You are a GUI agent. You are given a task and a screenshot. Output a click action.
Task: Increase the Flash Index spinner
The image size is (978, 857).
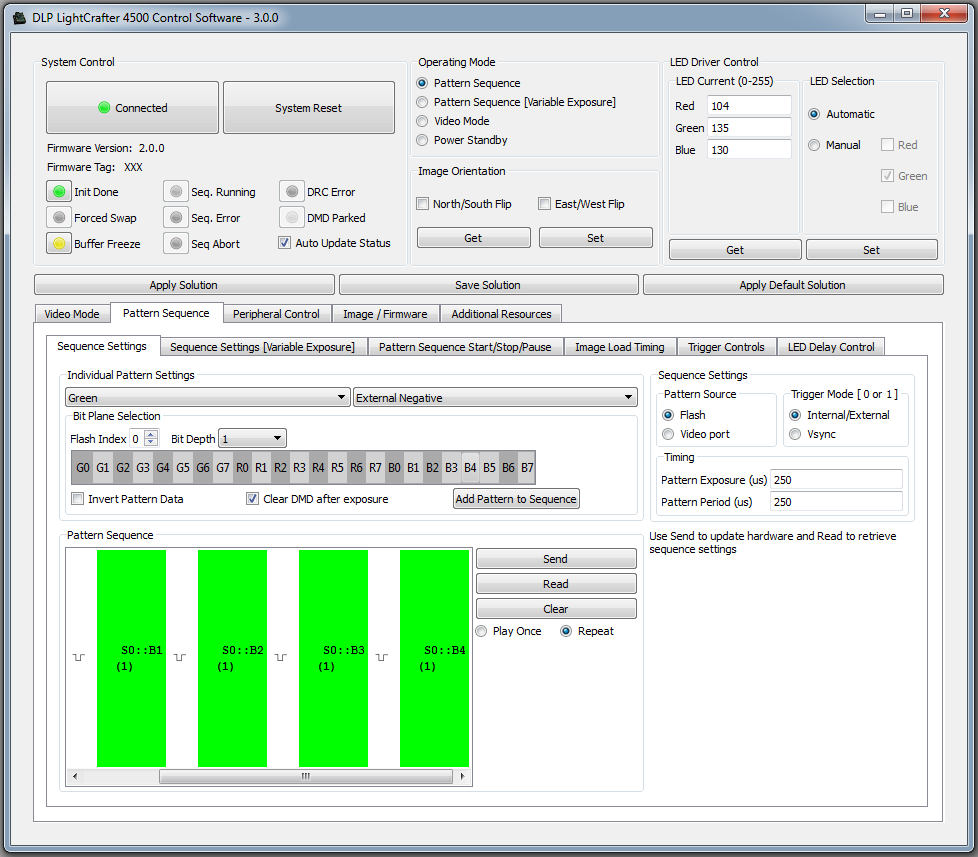[151, 434]
